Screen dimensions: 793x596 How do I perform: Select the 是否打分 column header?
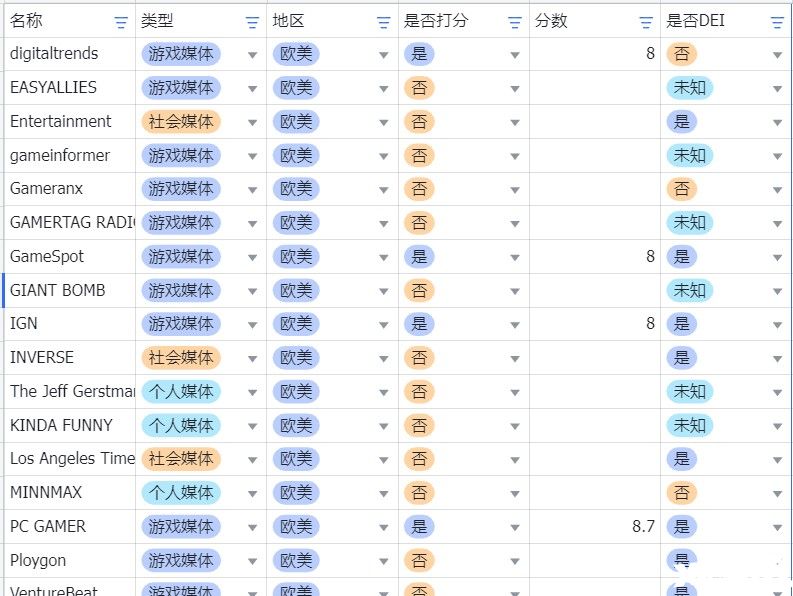[x=464, y=21]
